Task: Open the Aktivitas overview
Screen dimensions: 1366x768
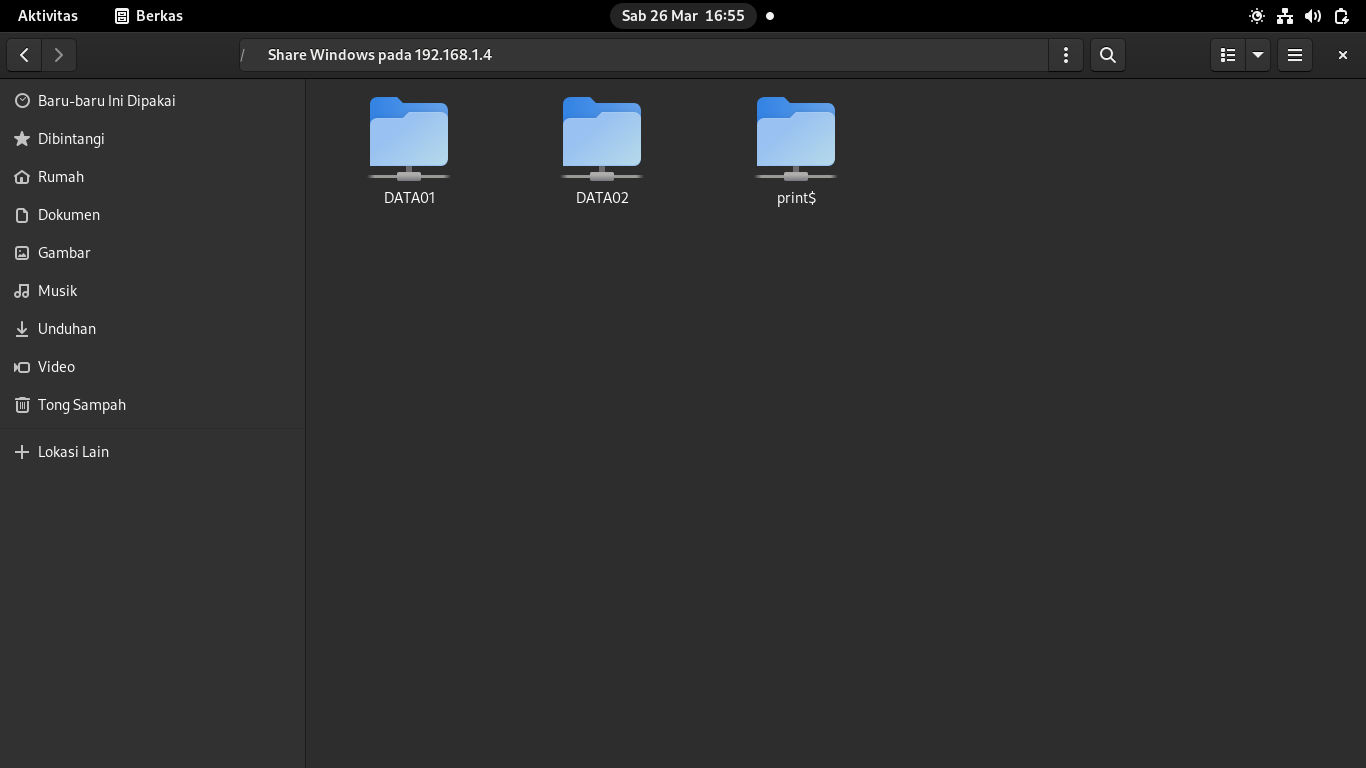Action: pyautogui.click(x=48, y=16)
